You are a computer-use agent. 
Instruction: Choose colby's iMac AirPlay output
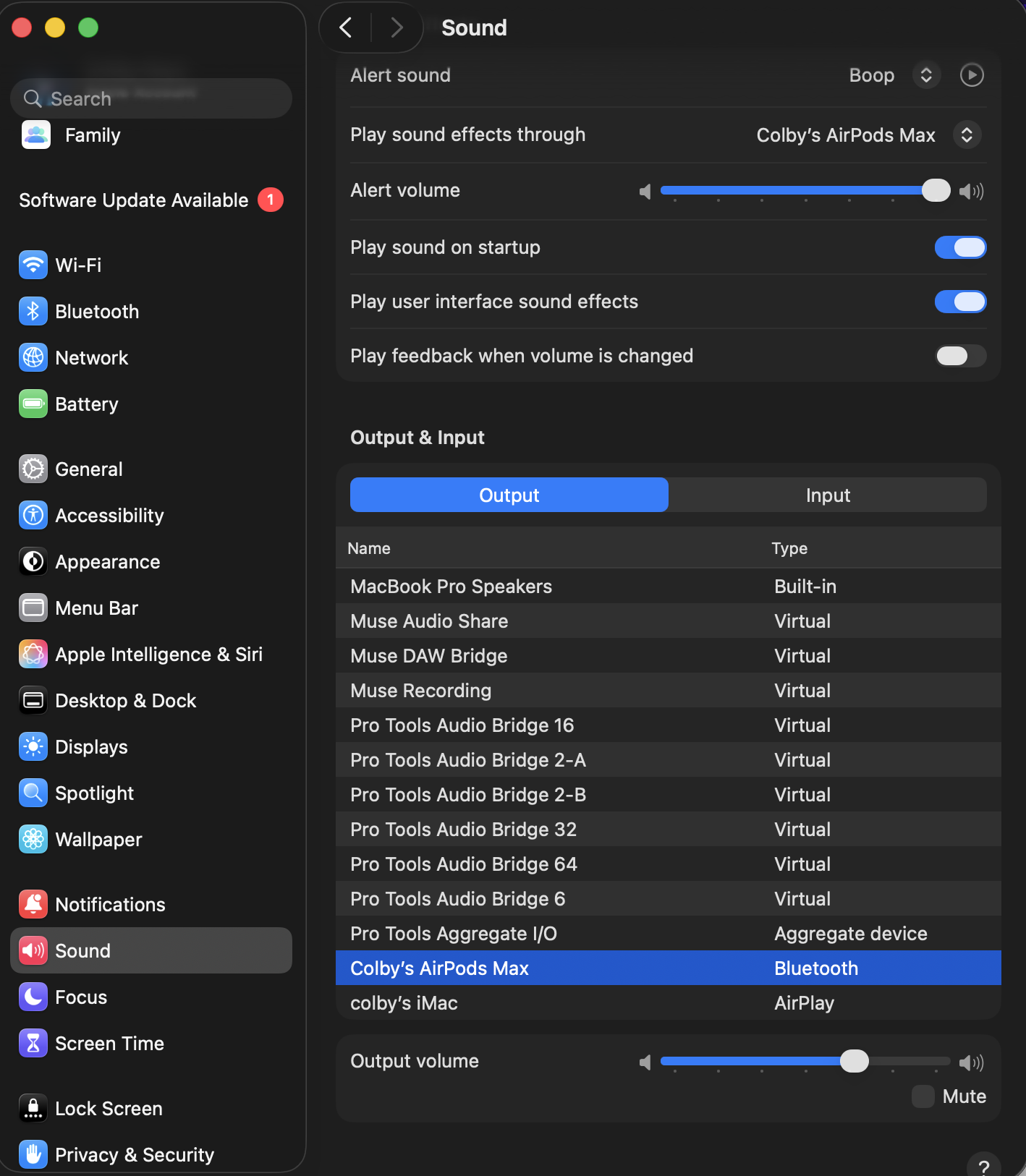click(x=669, y=1002)
